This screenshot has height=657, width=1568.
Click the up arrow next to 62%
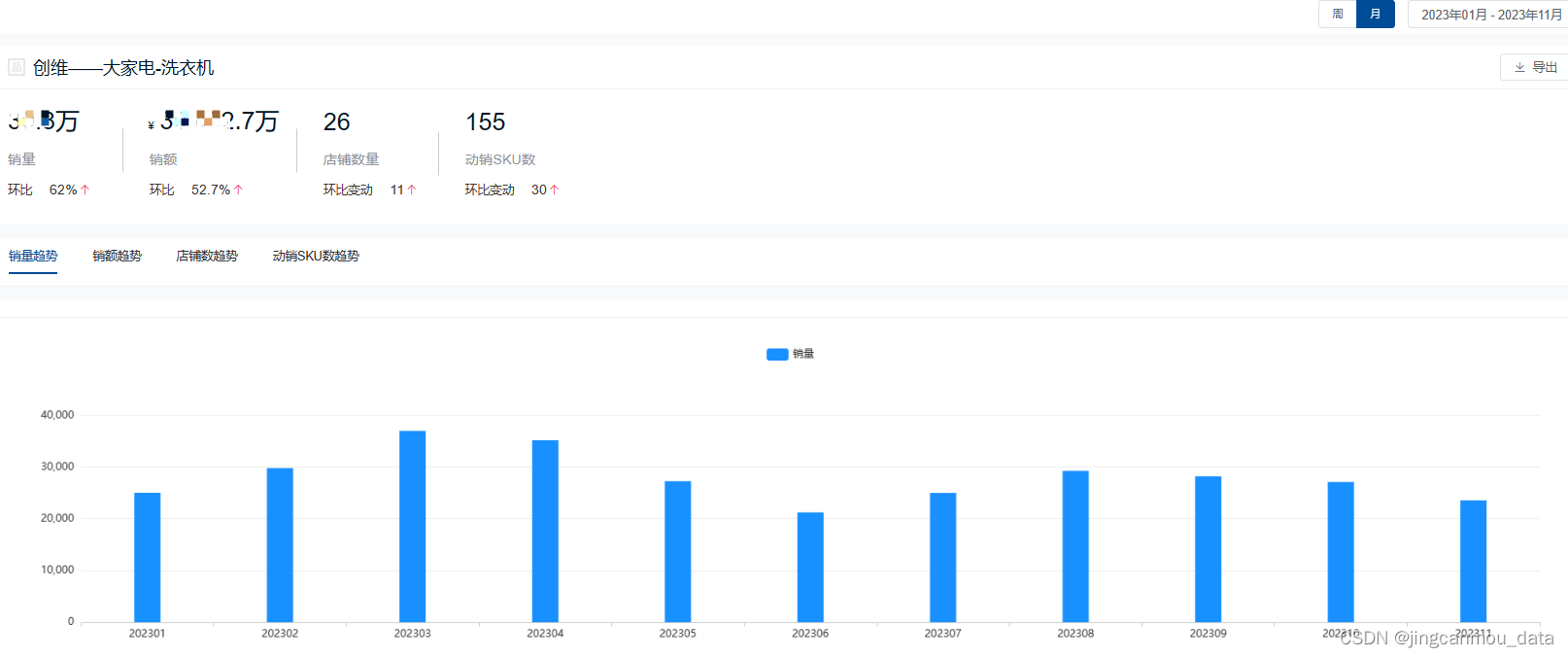pos(85,190)
